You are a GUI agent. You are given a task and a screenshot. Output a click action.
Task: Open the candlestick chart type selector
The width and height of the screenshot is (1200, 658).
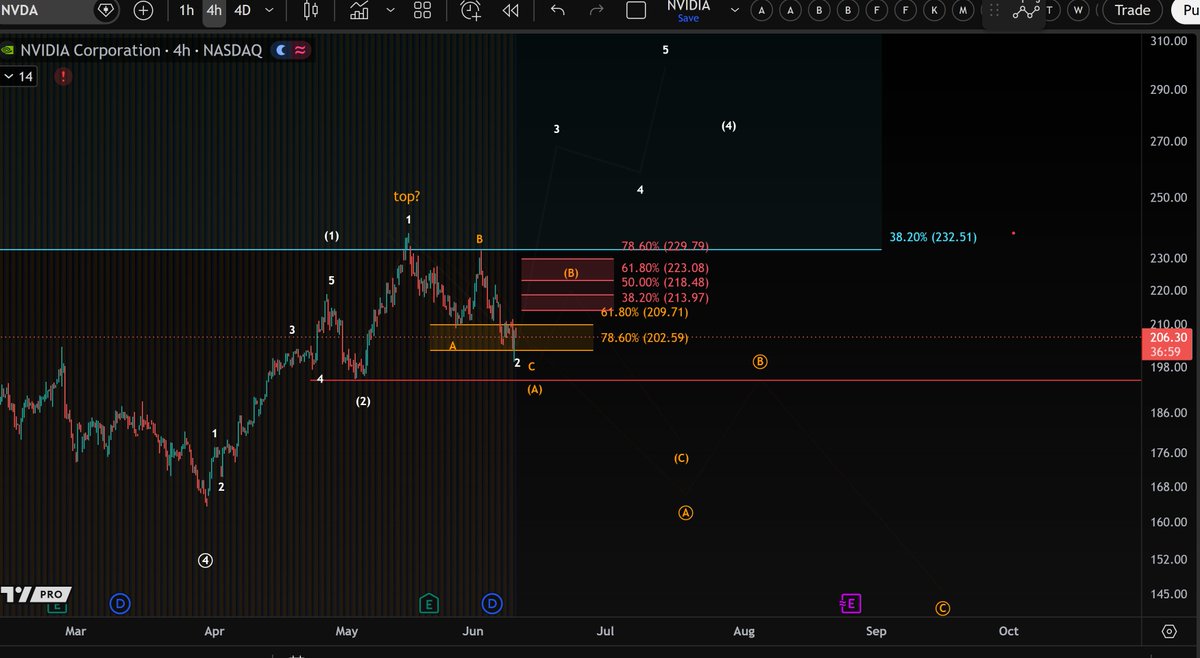coord(310,10)
